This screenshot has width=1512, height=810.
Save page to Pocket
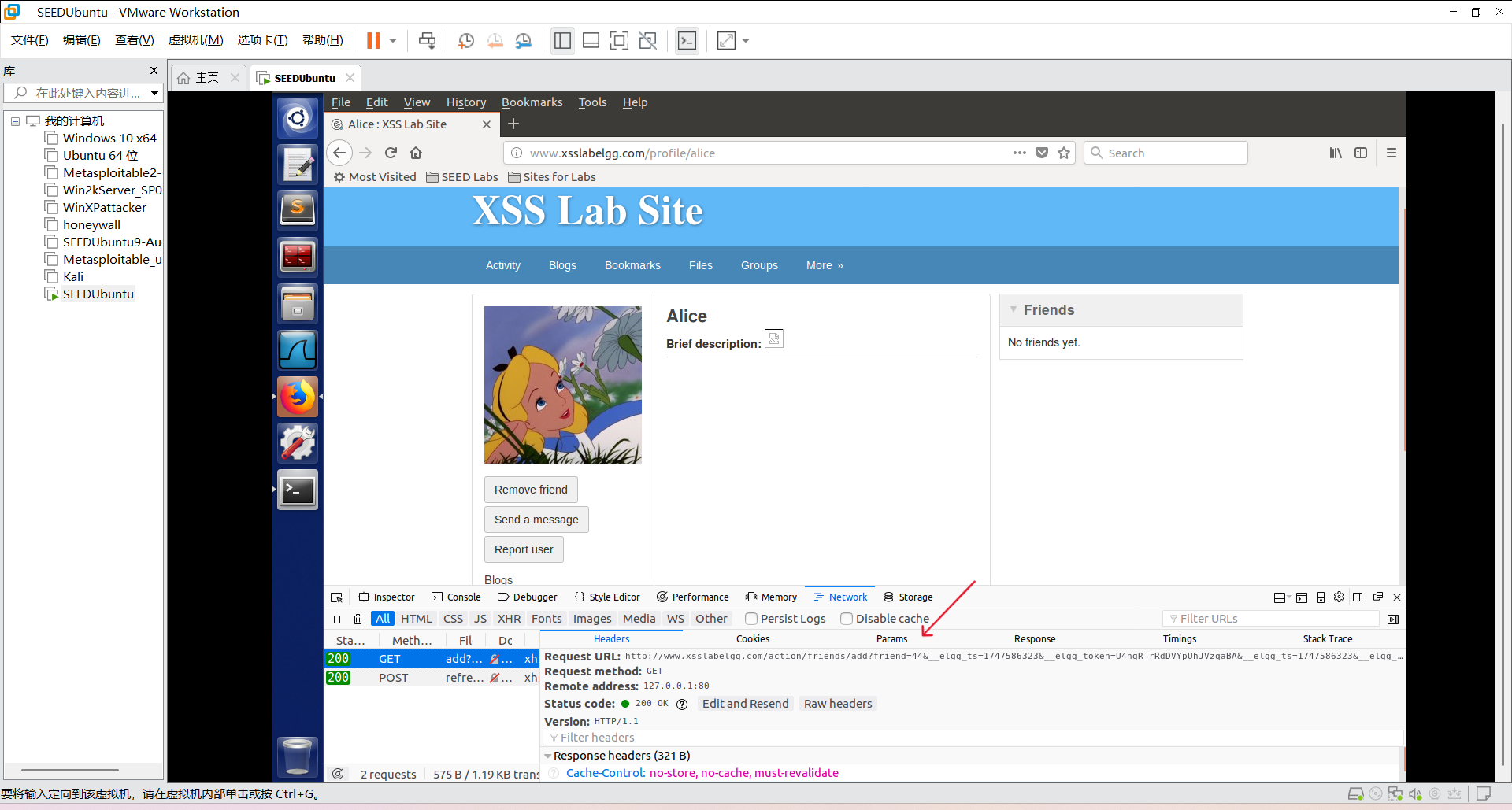point(1042,153)
